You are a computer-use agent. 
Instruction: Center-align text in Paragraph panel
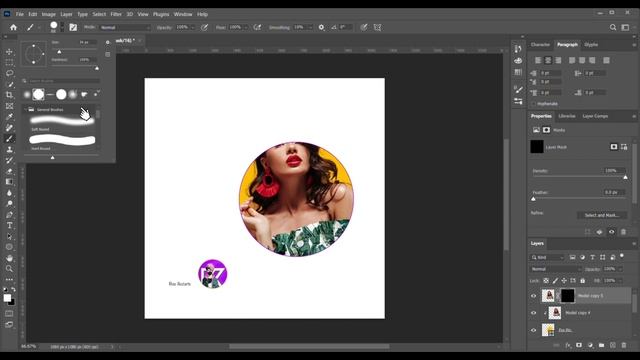tap(548, 60)
